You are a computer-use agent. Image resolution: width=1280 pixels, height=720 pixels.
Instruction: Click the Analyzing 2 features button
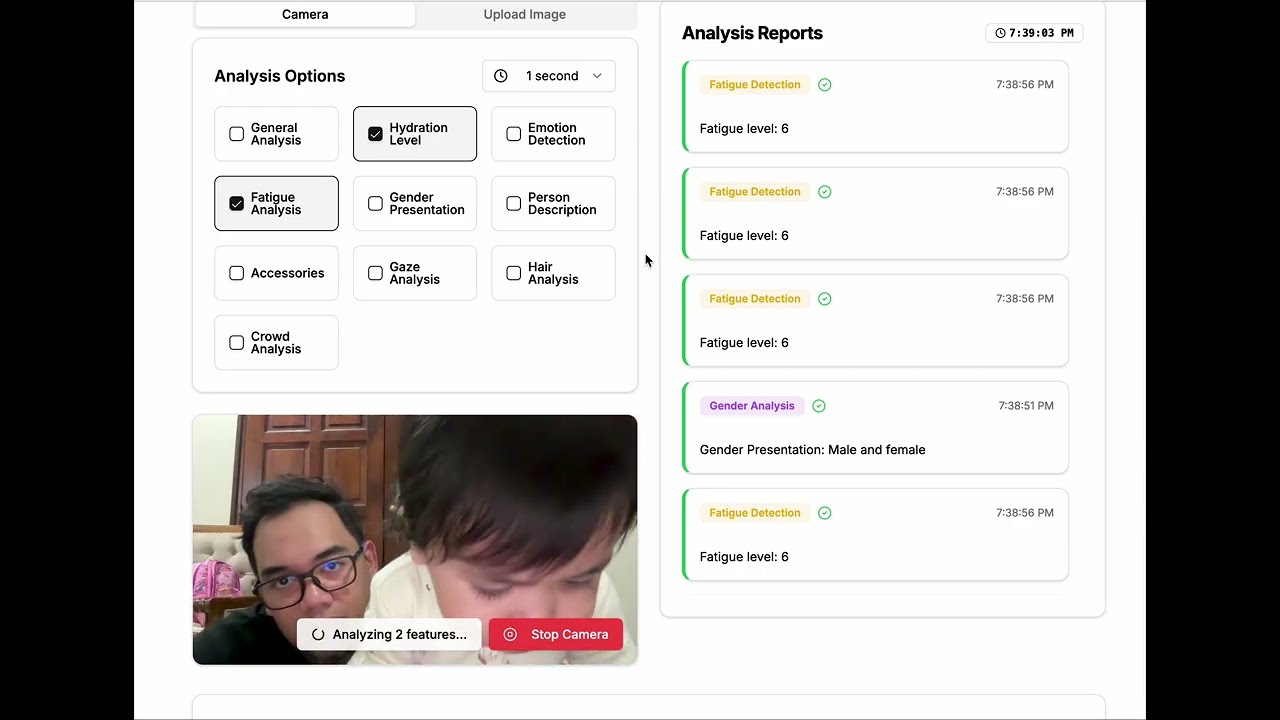[x=389, y=634]
